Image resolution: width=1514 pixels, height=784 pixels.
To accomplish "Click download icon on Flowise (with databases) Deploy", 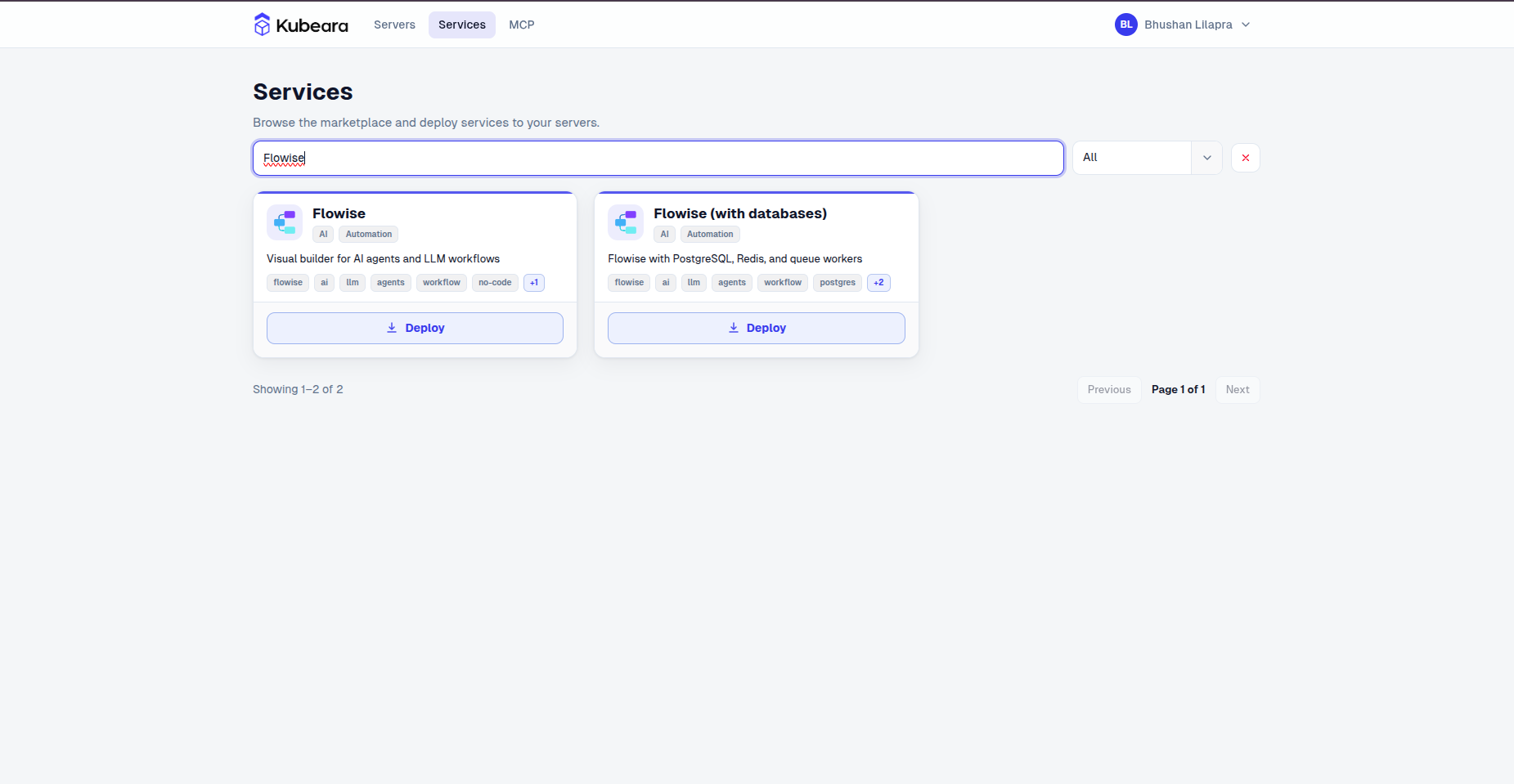I will point(734,328).
